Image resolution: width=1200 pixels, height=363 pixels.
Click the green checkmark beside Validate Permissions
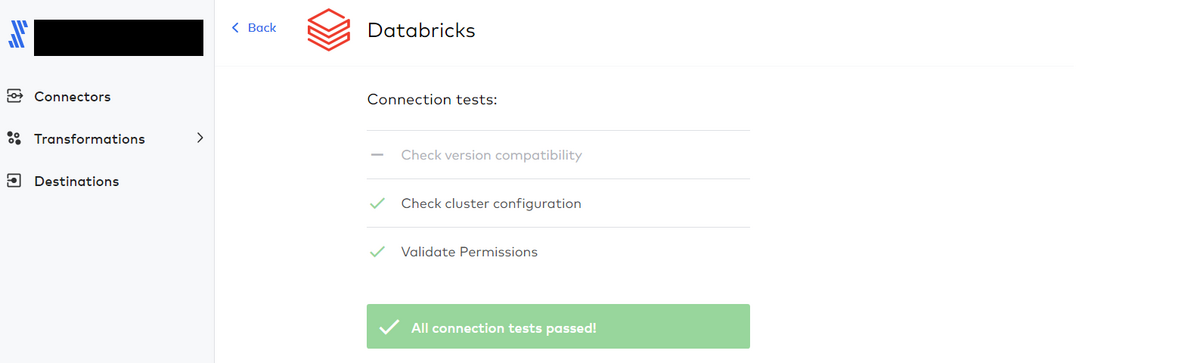click(377, 252)
